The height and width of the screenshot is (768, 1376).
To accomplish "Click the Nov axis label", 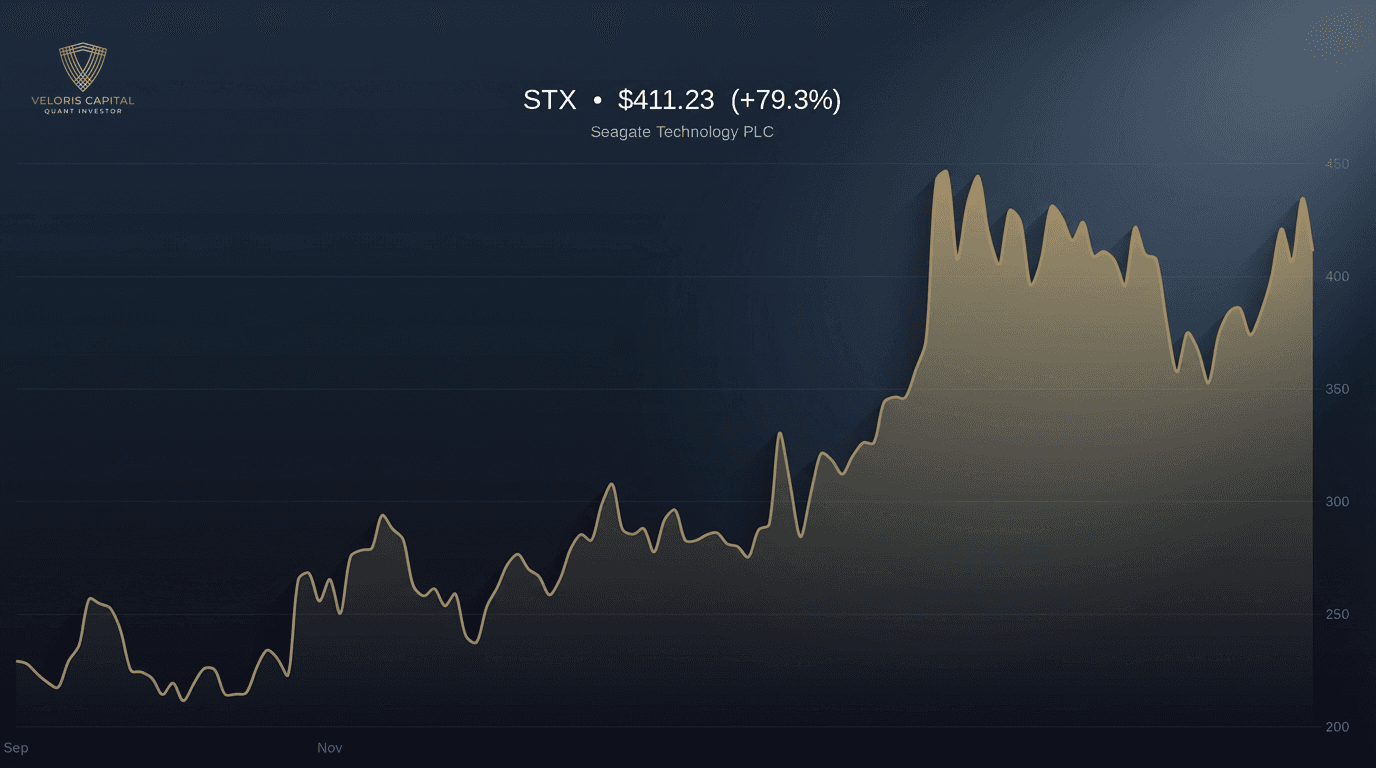I will (330, 747).
